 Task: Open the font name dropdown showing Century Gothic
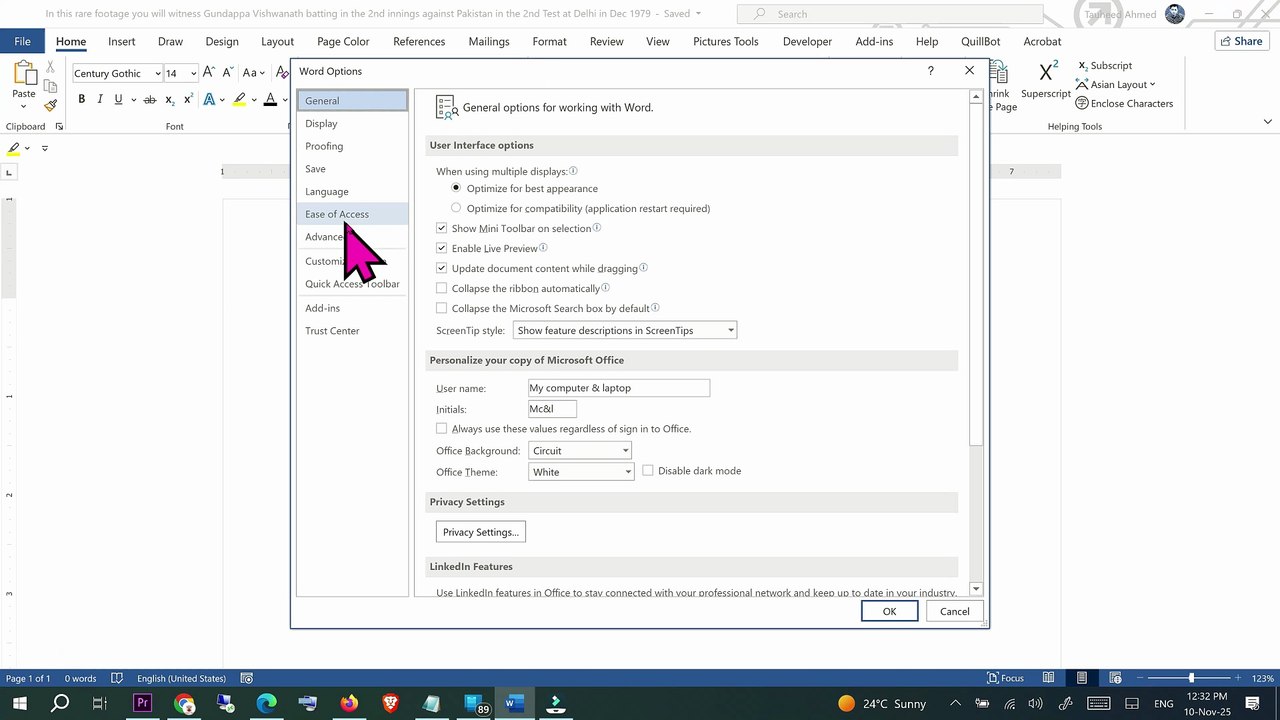coord(157,73)
